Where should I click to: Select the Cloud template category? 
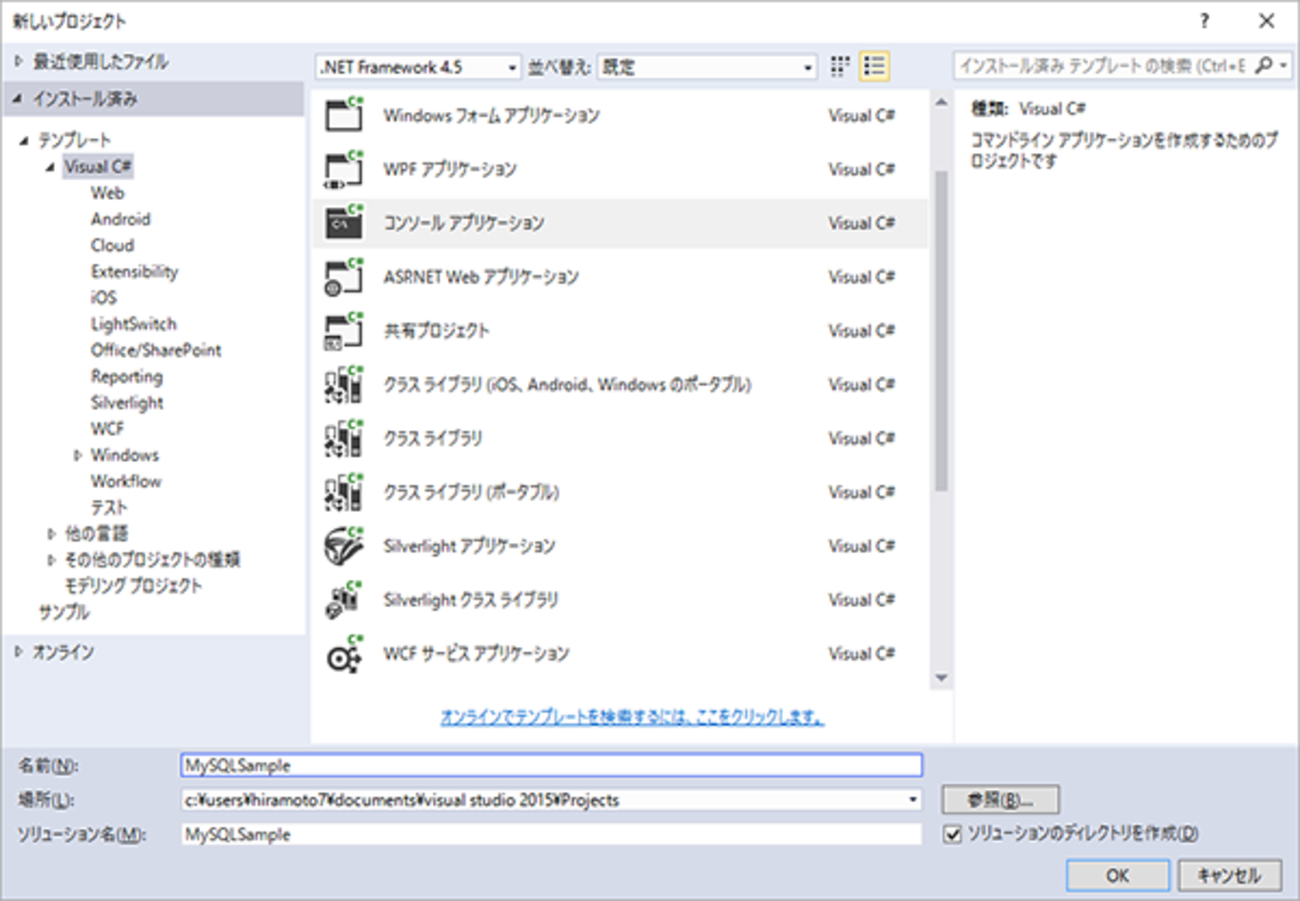point(112,245)
